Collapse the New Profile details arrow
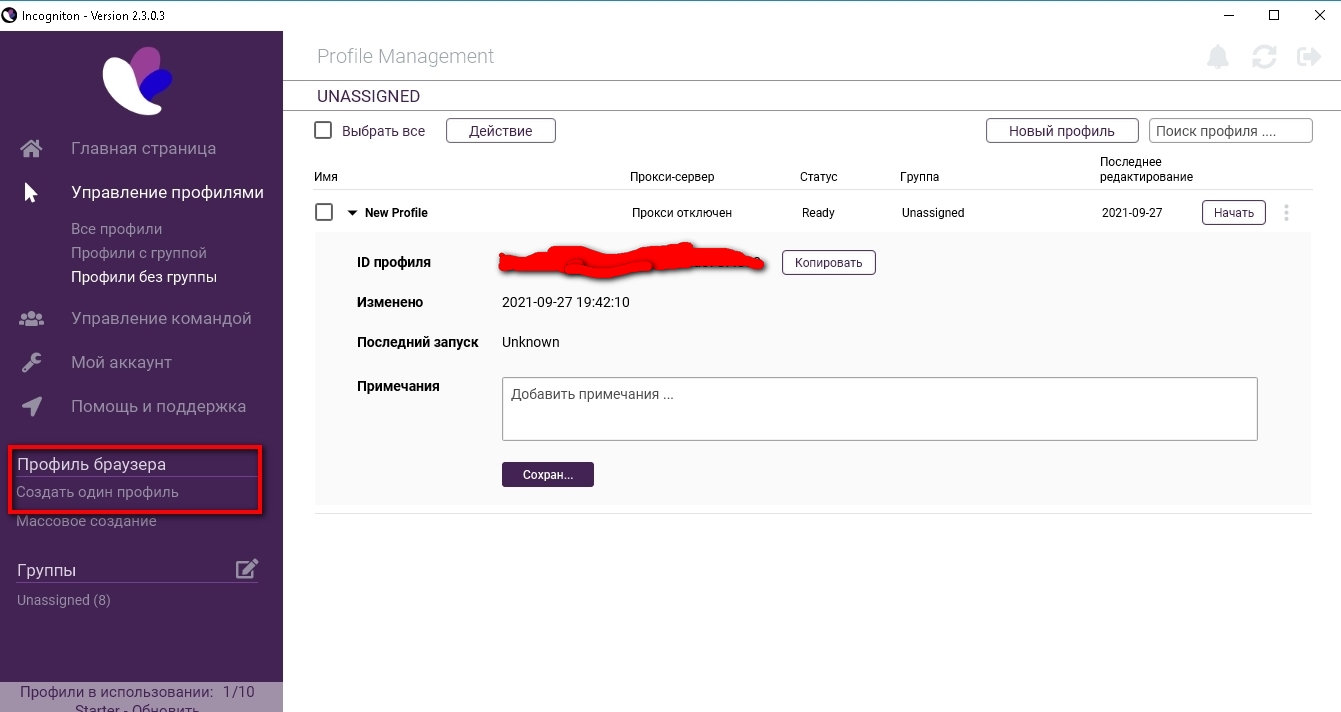The image size is (1341, 712). (352, 213)
